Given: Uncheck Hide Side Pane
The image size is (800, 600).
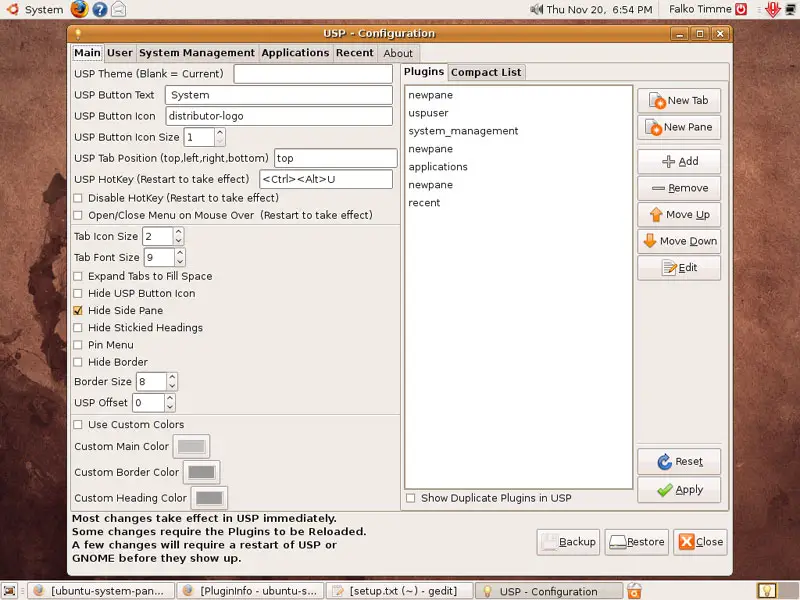Looking at the screenshot, I should pyautogui.click(x=78, y=310).
